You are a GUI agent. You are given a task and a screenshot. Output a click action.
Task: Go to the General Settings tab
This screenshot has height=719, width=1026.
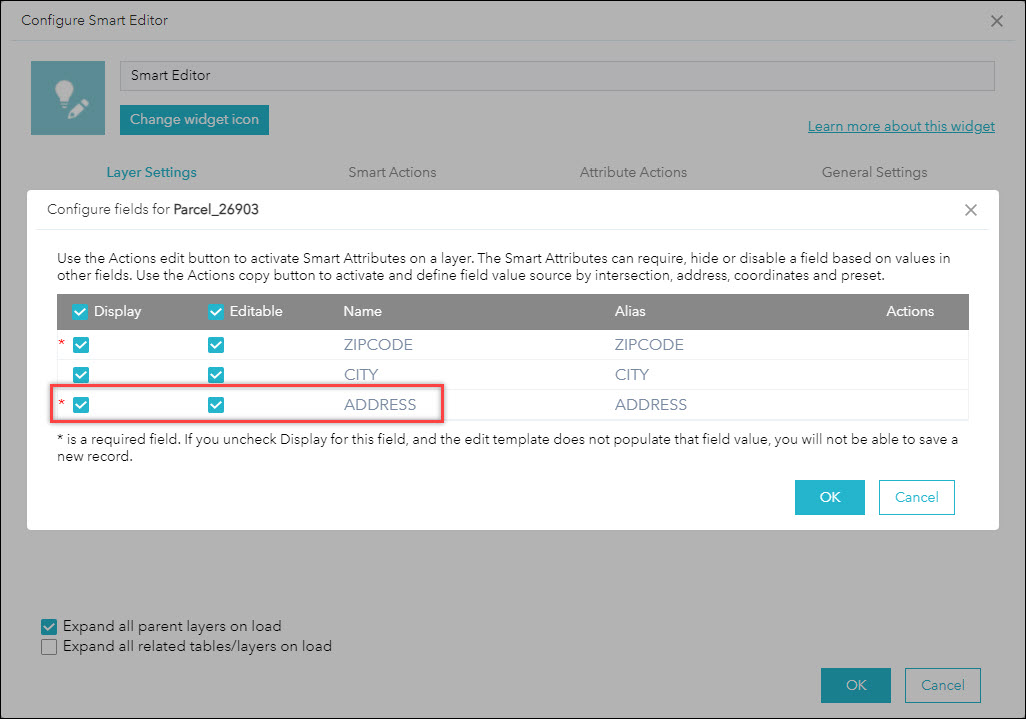874,172
